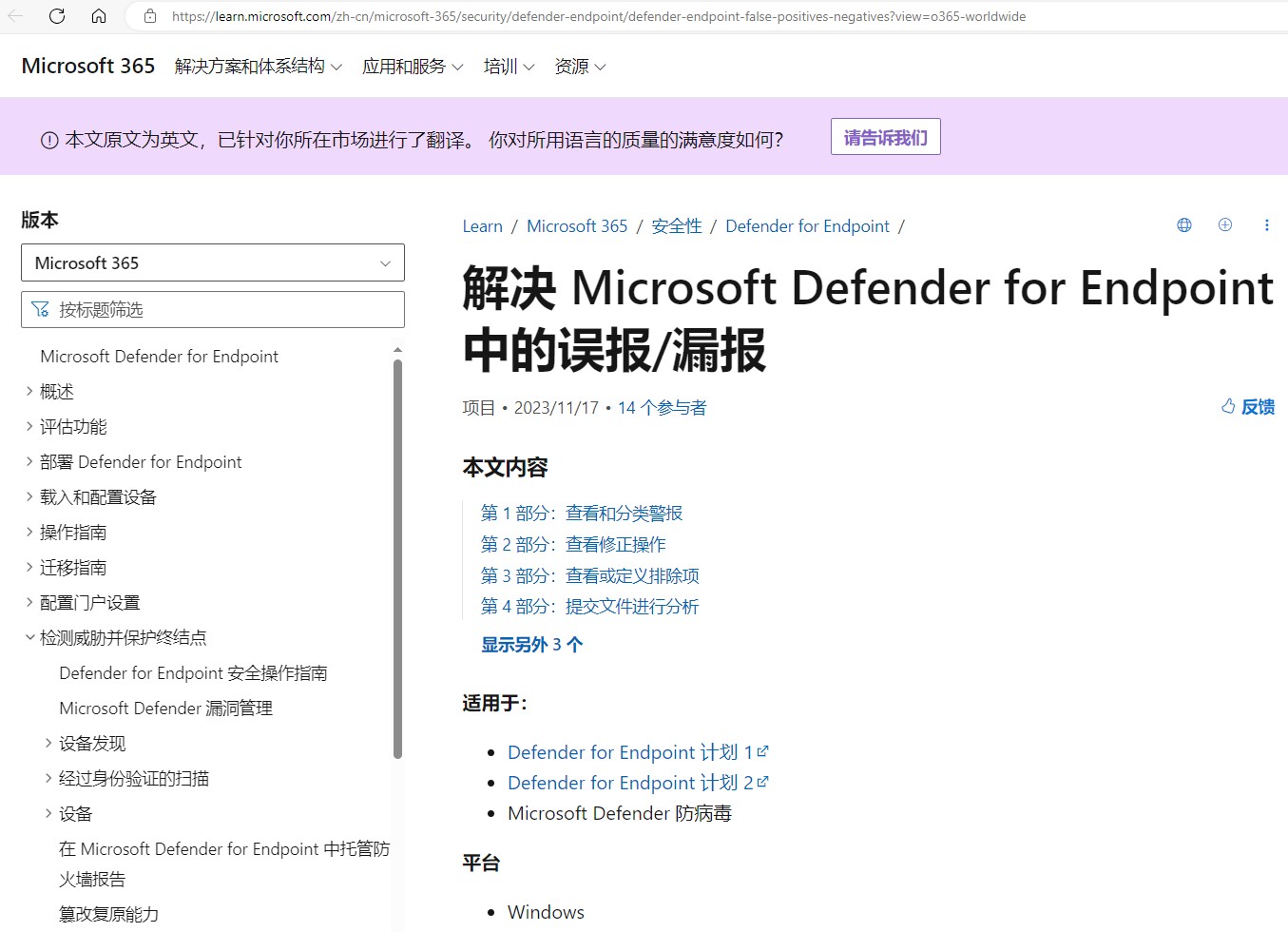Click the globe language icon
Screen dimensions: 1288x932
coord(1184,225)
